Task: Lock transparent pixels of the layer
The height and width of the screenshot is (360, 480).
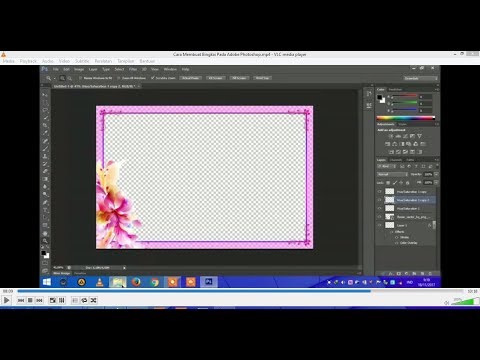Action: pos(388,183)
